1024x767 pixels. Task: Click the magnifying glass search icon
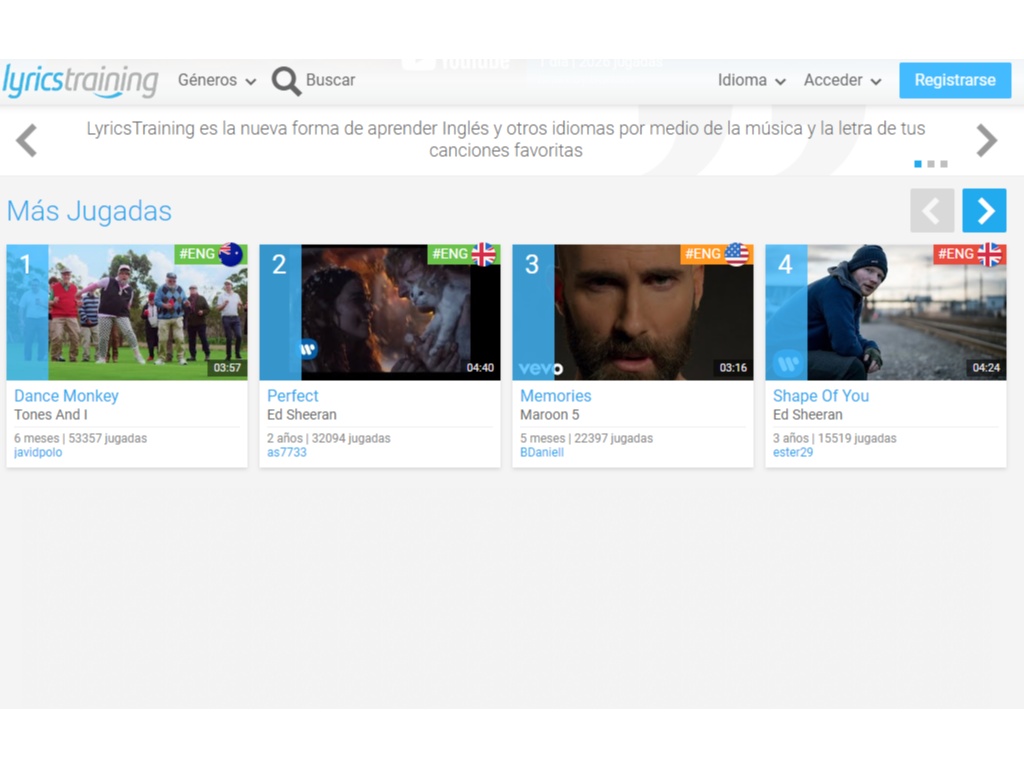click(286, 81)
